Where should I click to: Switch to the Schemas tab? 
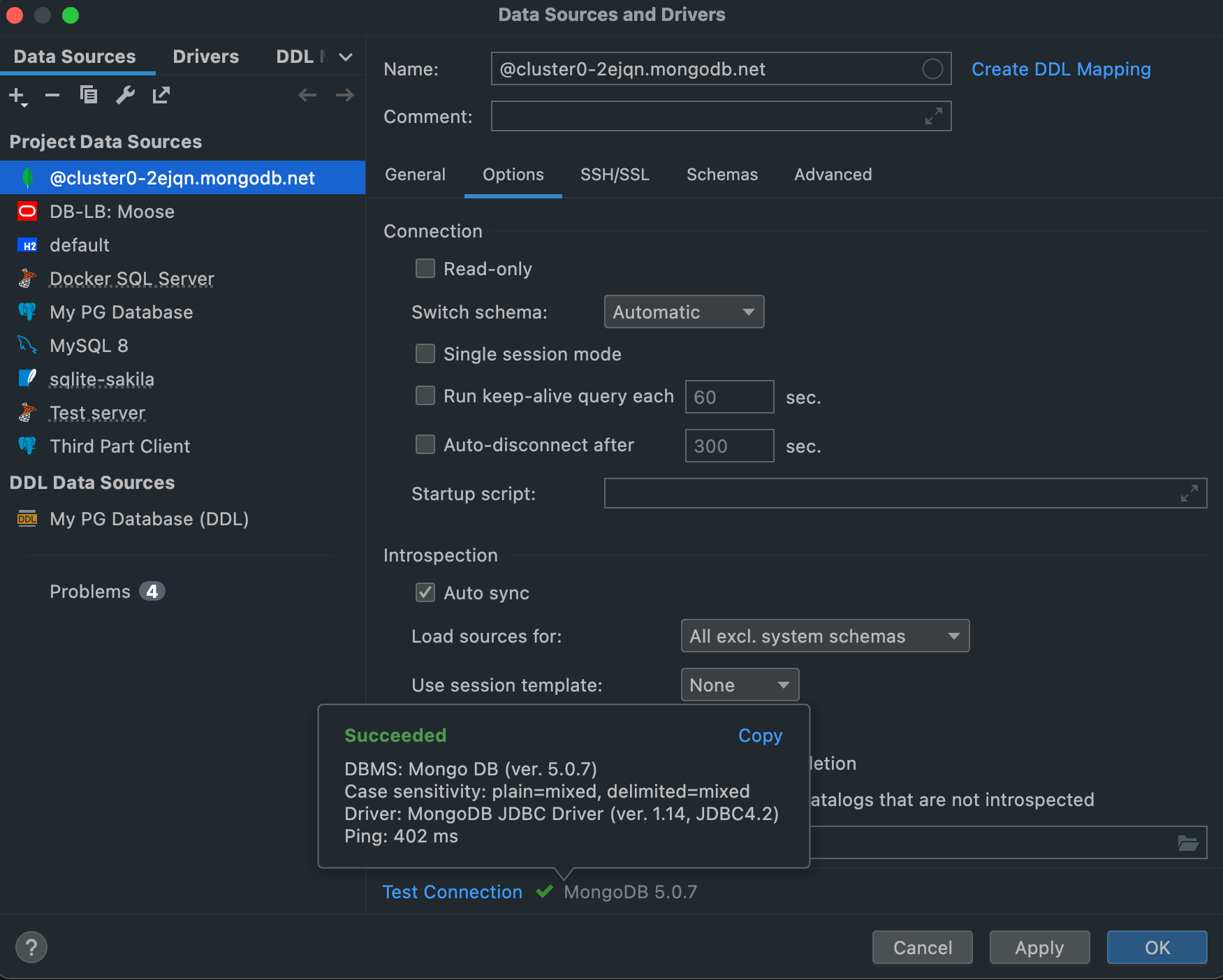point(722,175)
